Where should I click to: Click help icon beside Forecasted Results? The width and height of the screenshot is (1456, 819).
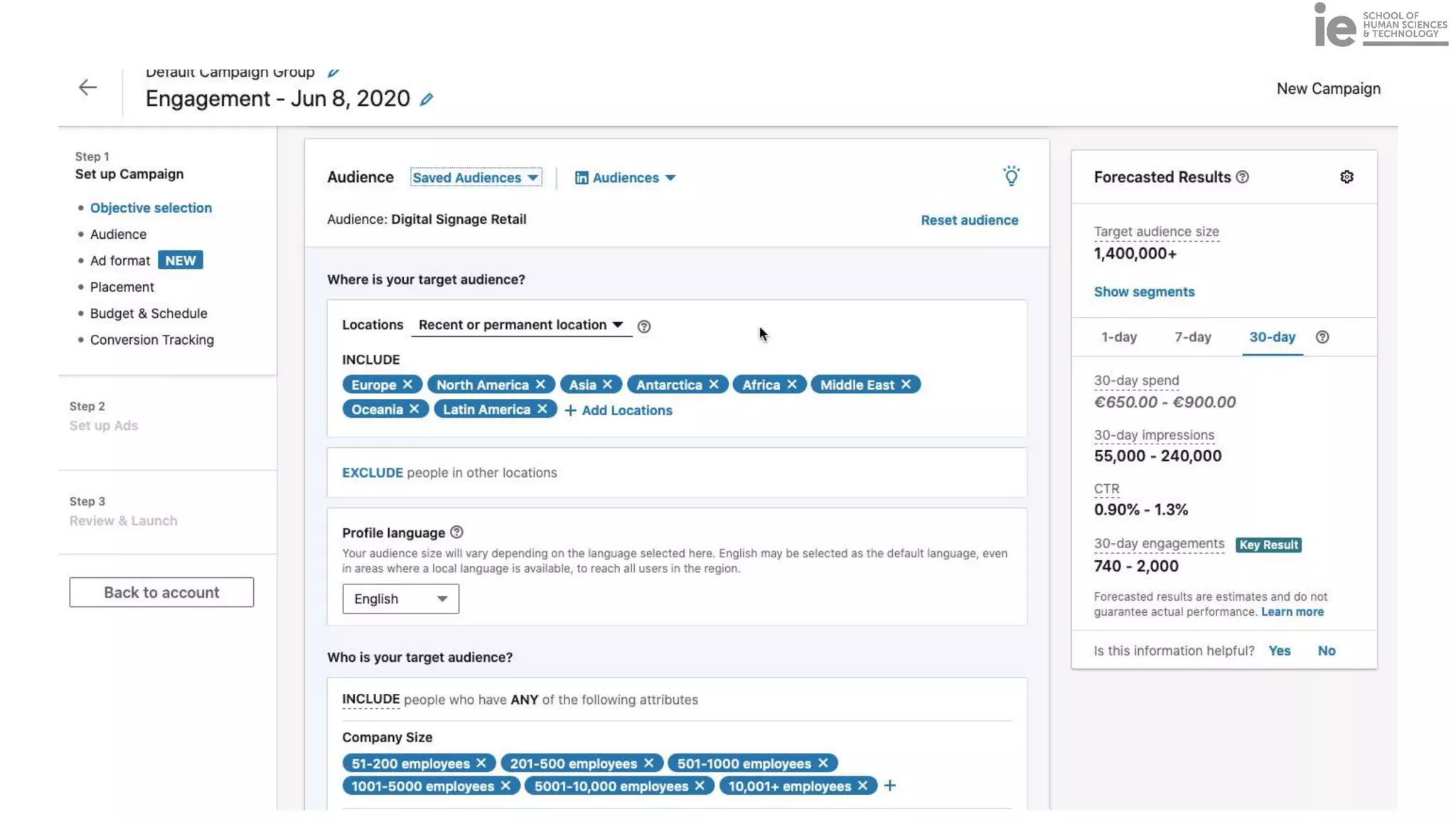[1242, 177]
